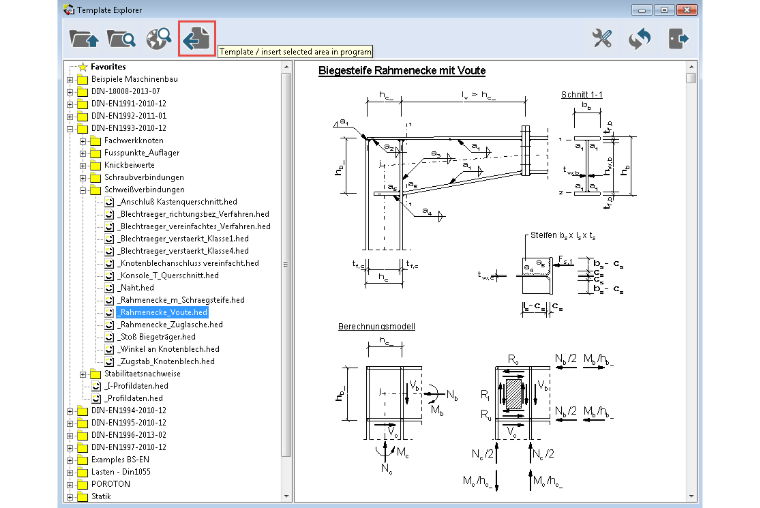Select _Rahmenecke_m_Schraegsteife.hed file
The width and height of the screenshot is (760, 508).
(x=181, y=300)
